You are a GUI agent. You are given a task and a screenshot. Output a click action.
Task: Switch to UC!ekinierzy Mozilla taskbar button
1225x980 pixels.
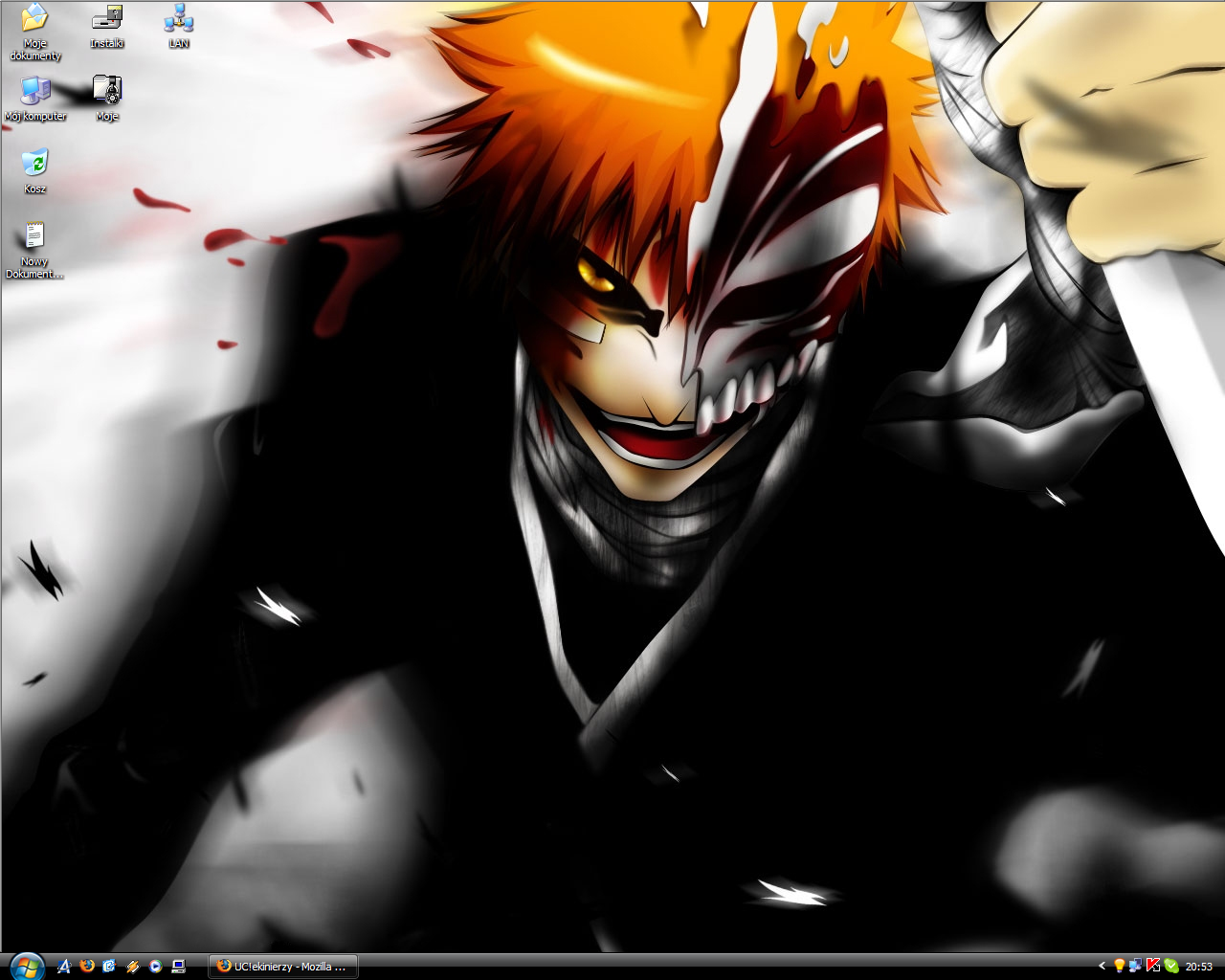(283, 967)
